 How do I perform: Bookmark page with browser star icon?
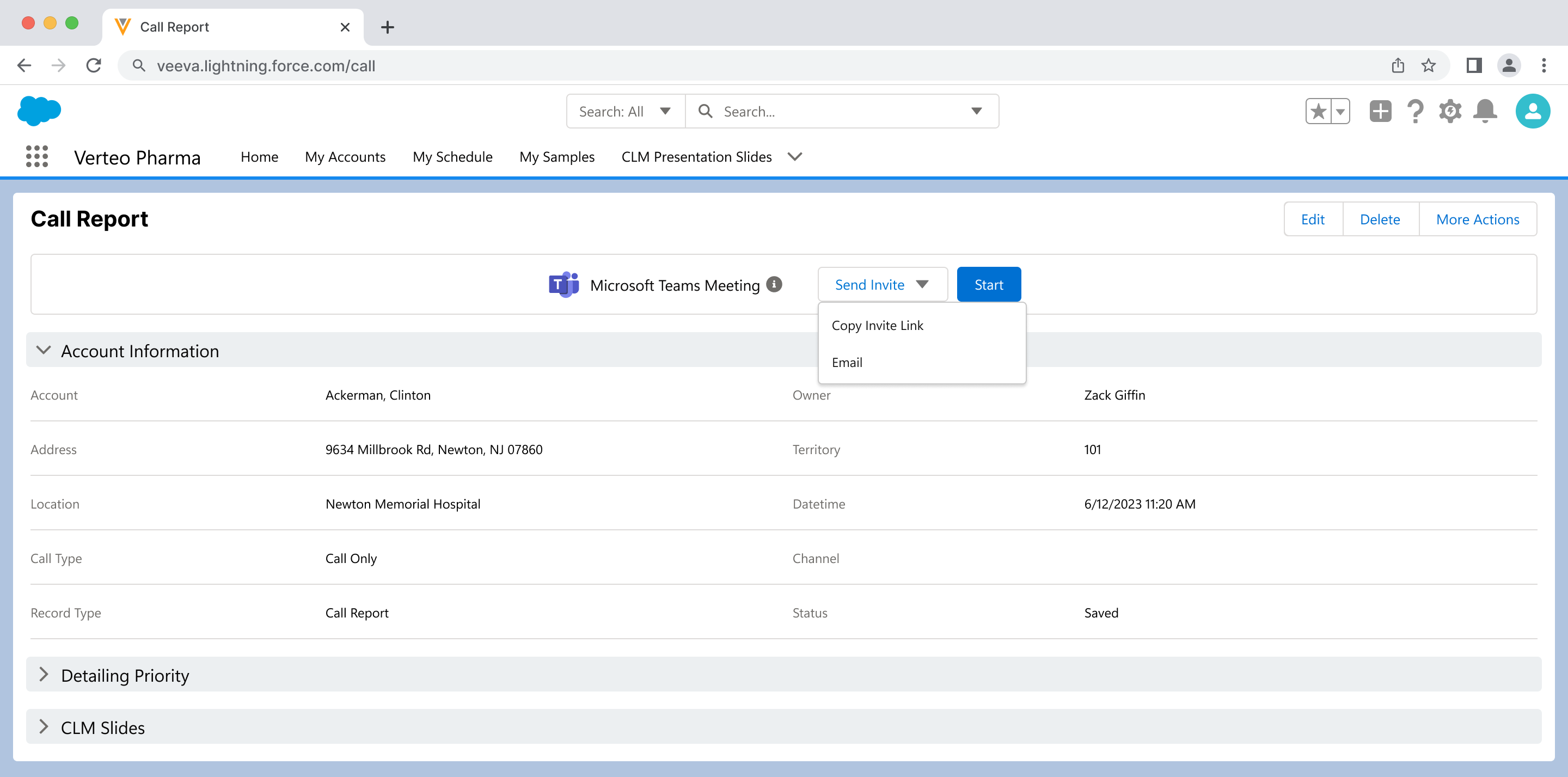[1428, 65]
